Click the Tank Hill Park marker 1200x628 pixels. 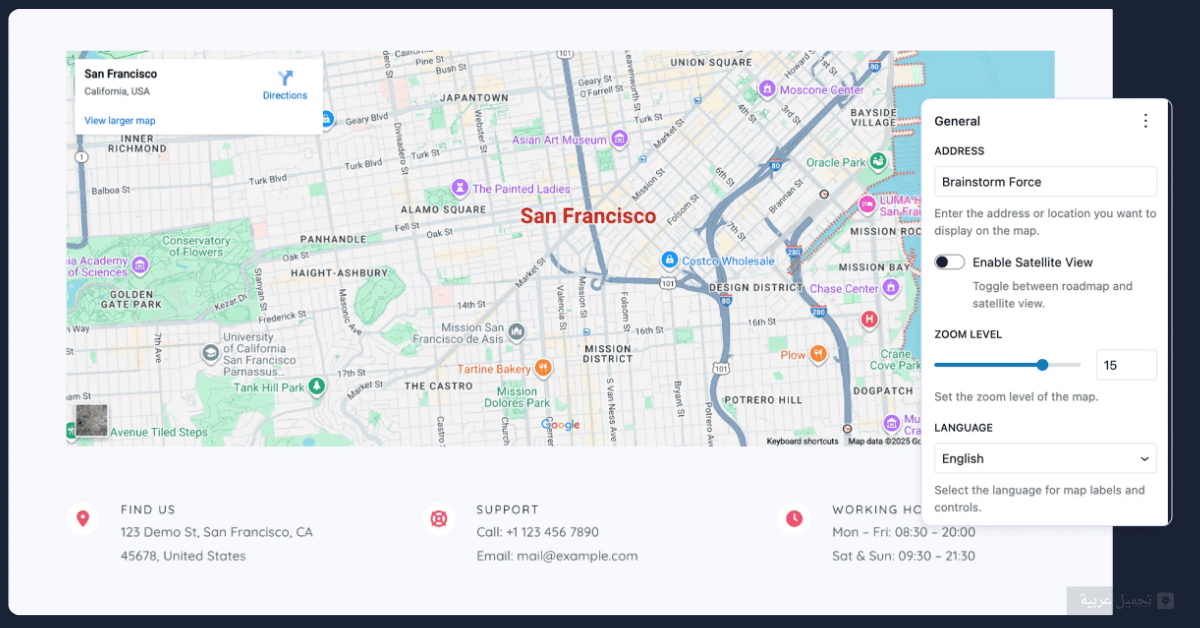(x=317, y=386)
